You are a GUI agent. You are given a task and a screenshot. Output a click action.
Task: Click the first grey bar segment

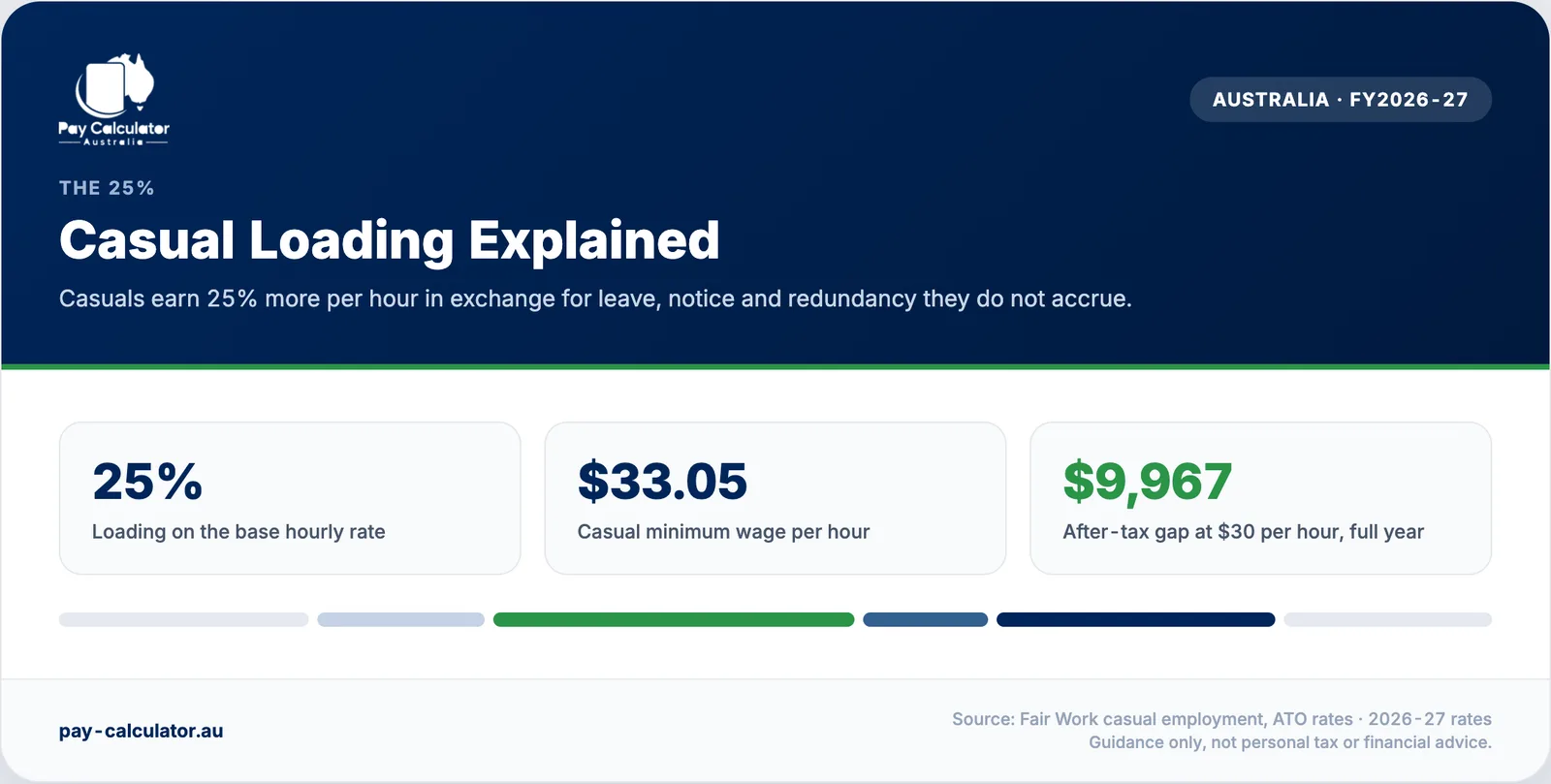184,619
